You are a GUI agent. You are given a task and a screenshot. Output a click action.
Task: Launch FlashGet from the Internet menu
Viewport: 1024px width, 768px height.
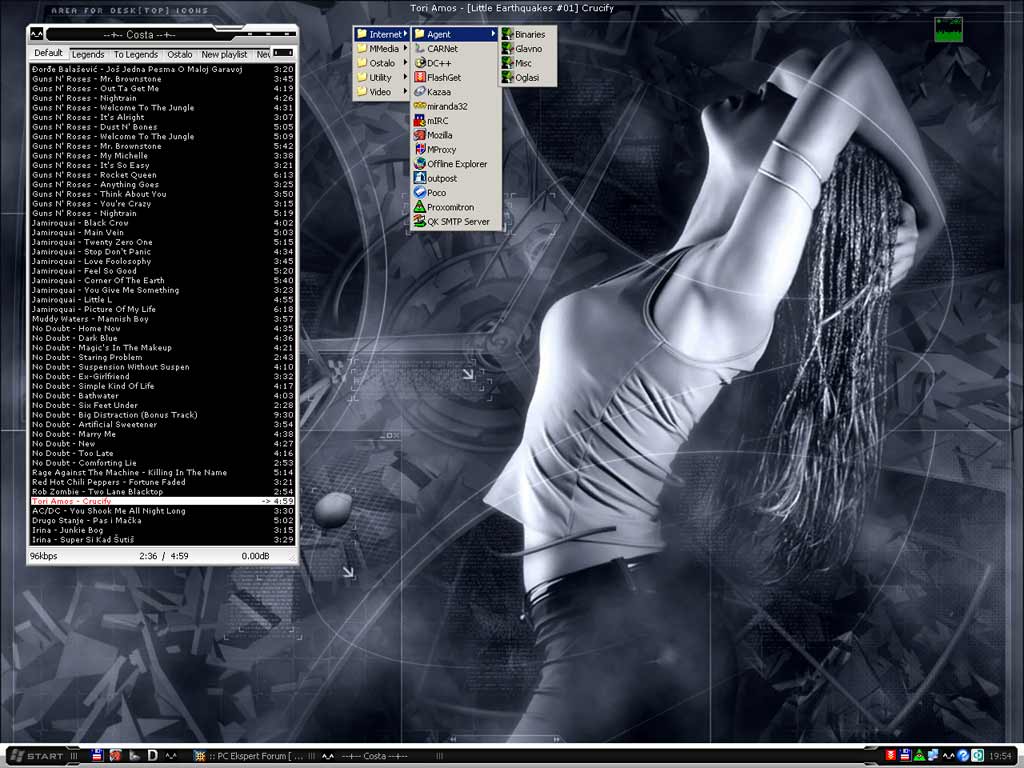tap(443, 77)
